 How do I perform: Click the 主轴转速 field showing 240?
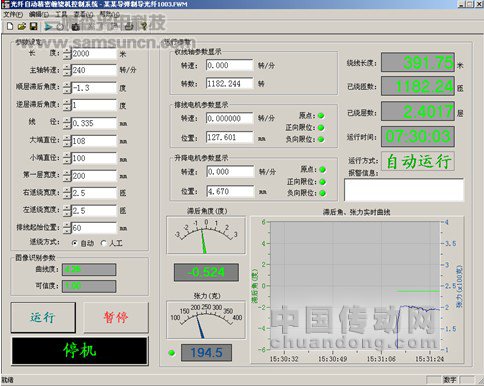click(94, 70)
